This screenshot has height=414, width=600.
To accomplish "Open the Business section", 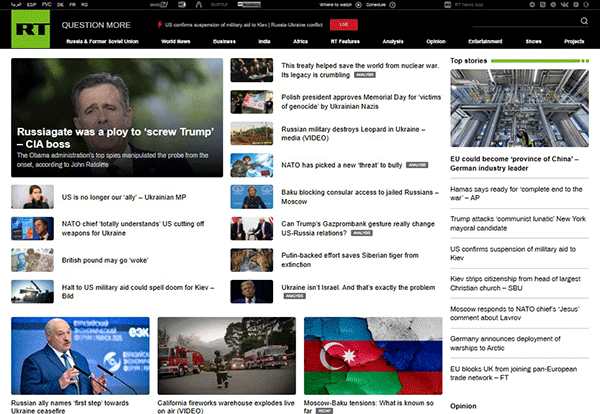I will pyautogui.click(x=224, y=41).
